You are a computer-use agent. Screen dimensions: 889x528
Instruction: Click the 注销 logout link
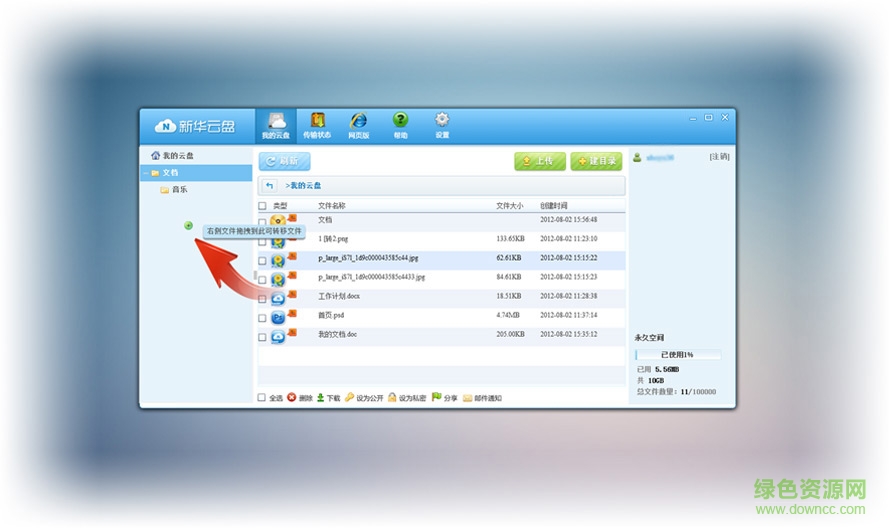click(x=719, y=157)
